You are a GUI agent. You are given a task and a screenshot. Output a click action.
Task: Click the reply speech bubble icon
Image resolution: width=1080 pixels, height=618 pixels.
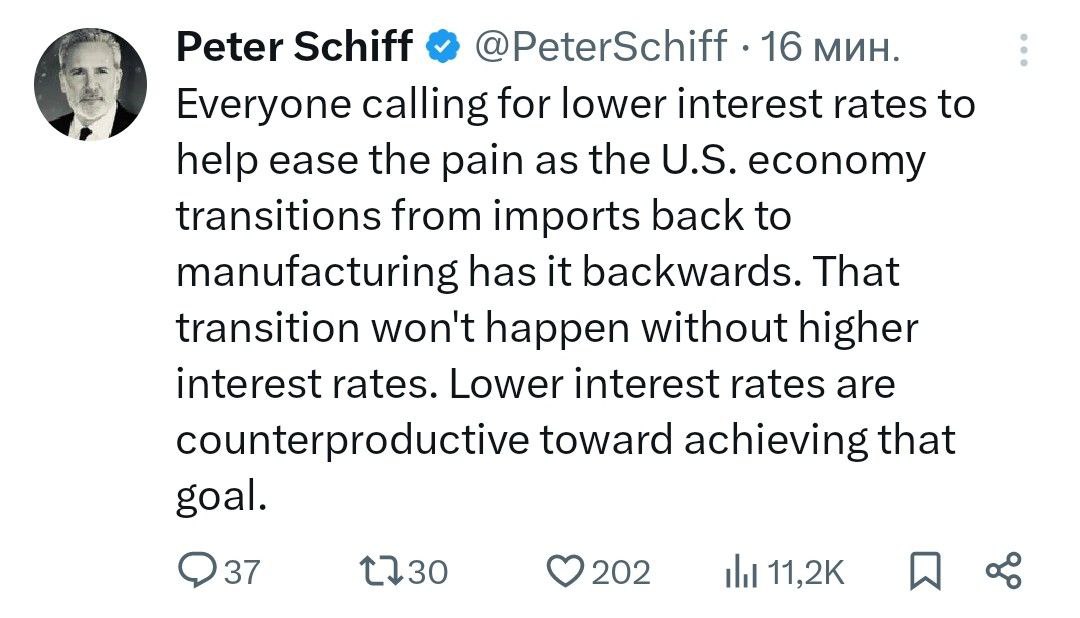[x=197, y=570]
